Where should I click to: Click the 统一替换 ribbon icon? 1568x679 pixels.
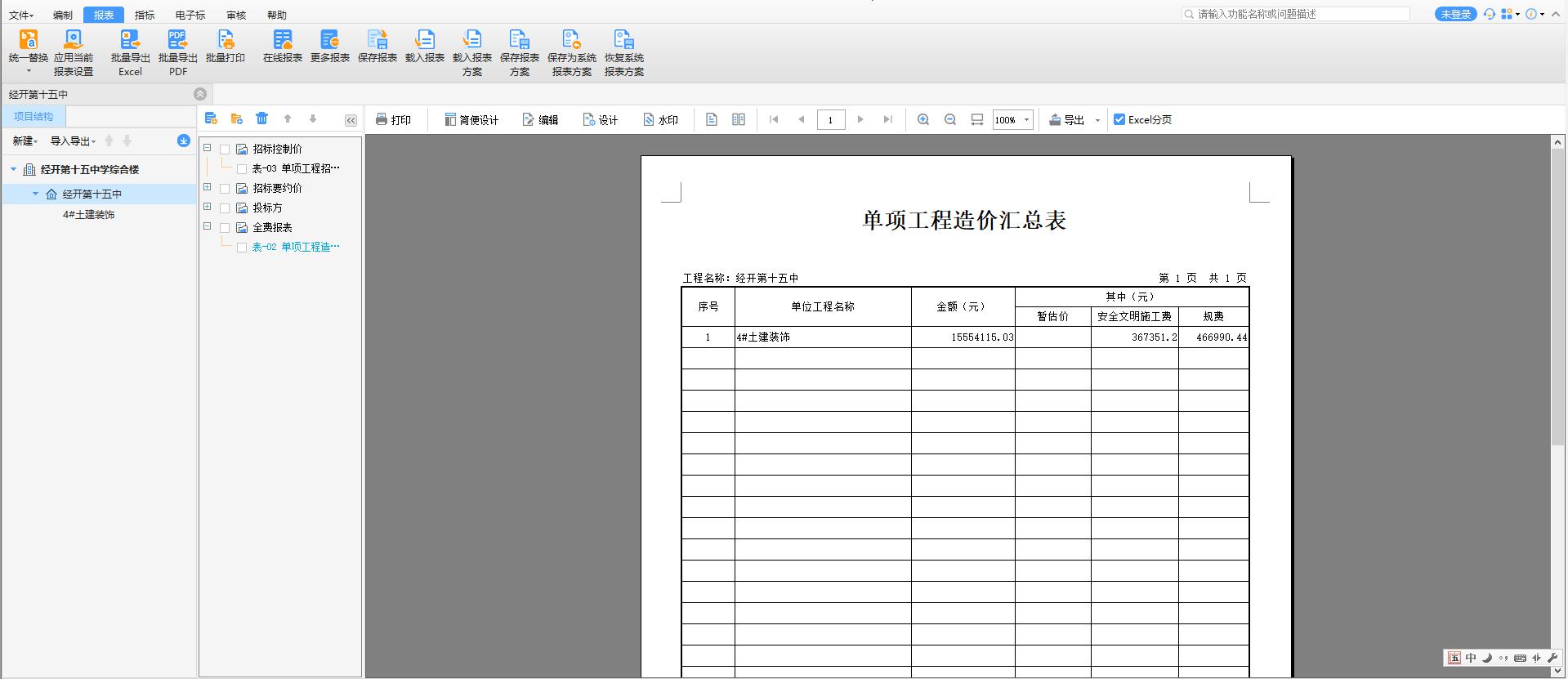click(28, 39)
